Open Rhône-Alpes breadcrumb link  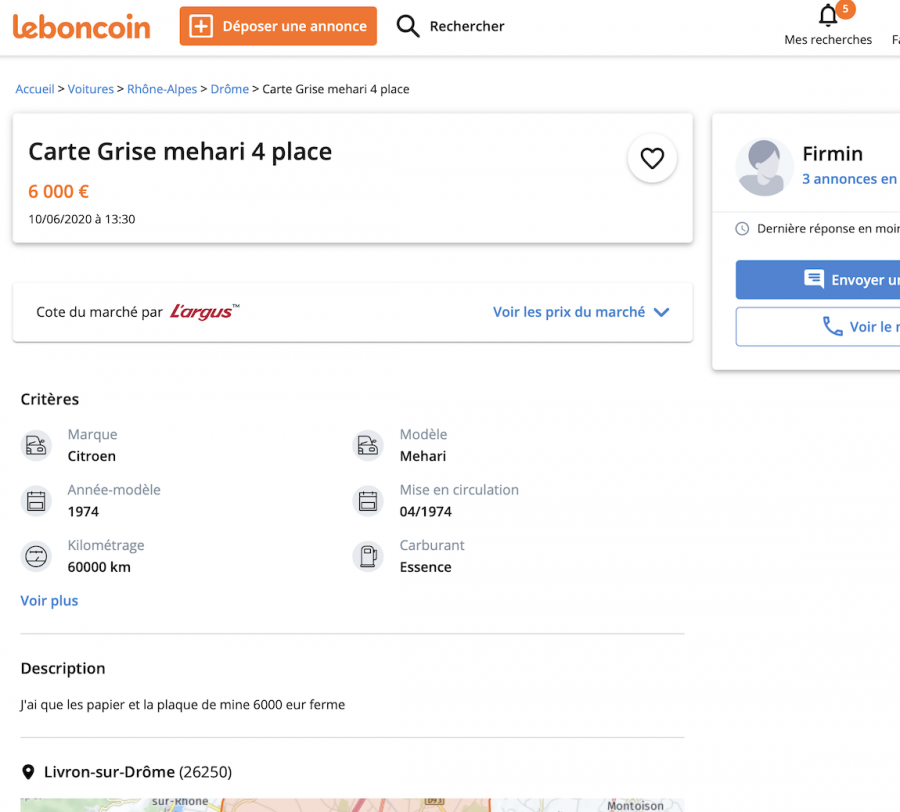point(162,89)
